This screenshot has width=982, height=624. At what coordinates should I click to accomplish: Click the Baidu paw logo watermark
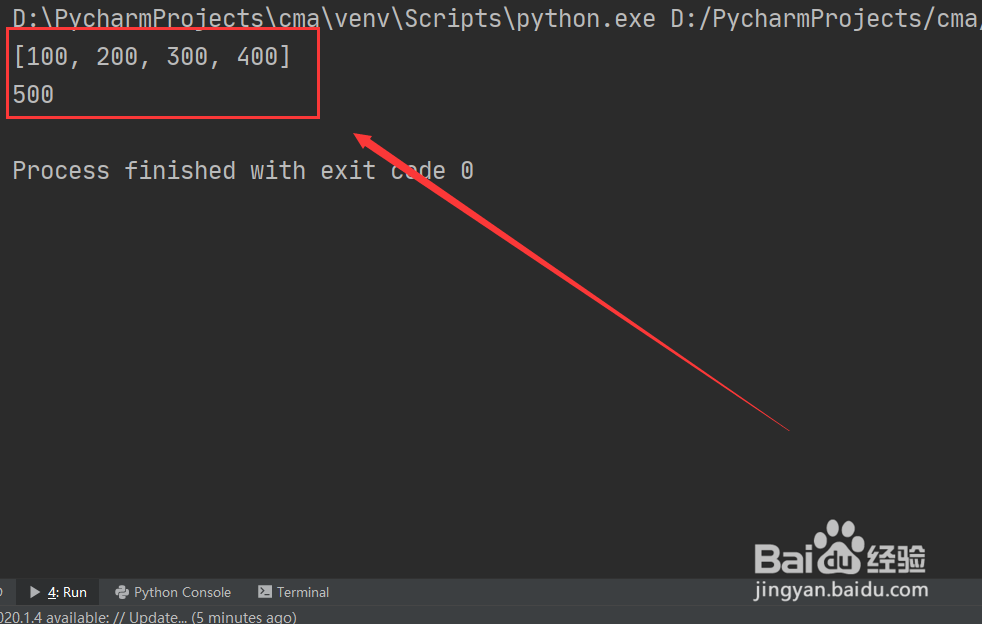pos(839,546)
